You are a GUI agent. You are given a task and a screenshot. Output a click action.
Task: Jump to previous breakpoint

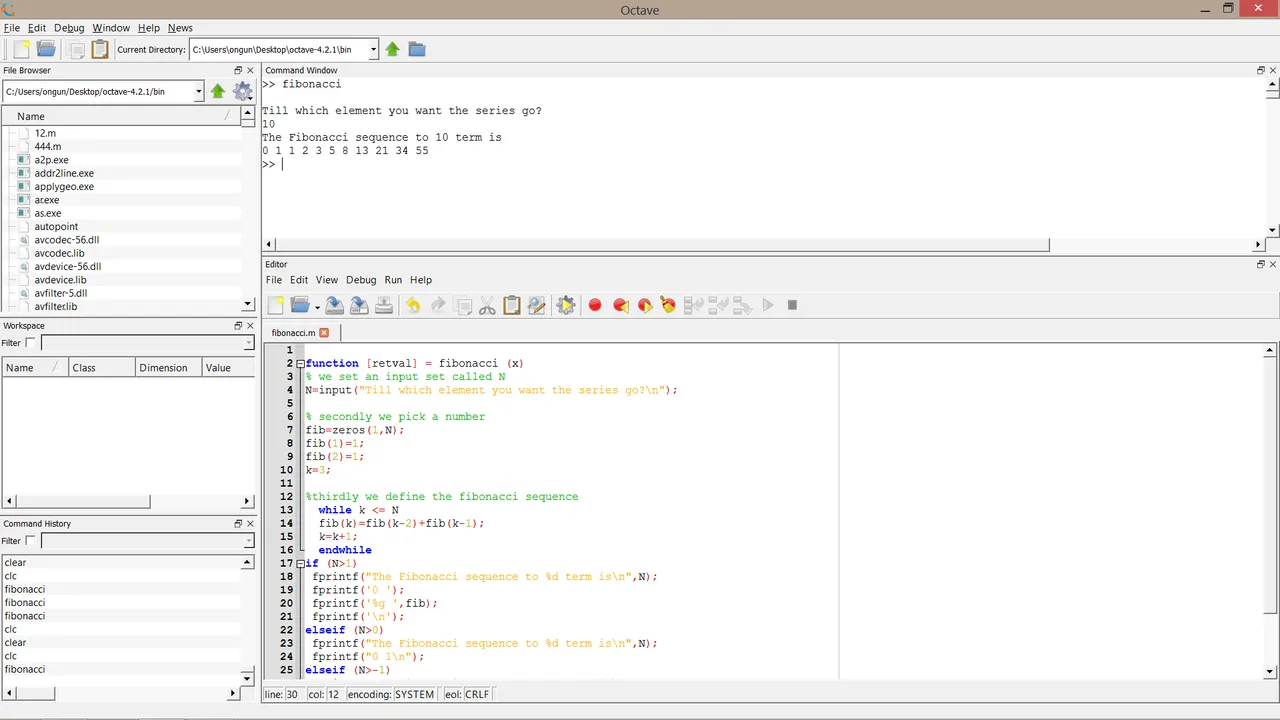pos(620,305)
